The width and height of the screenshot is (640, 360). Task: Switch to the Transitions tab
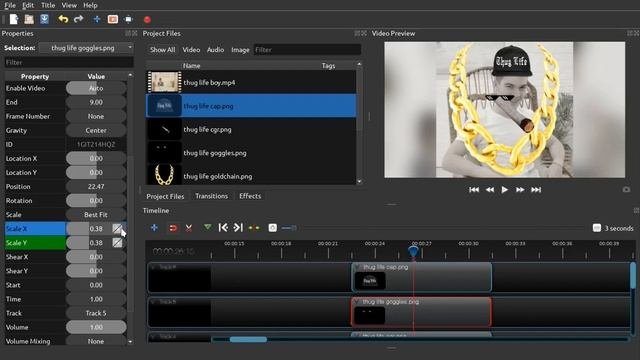(x=211, y=196)
